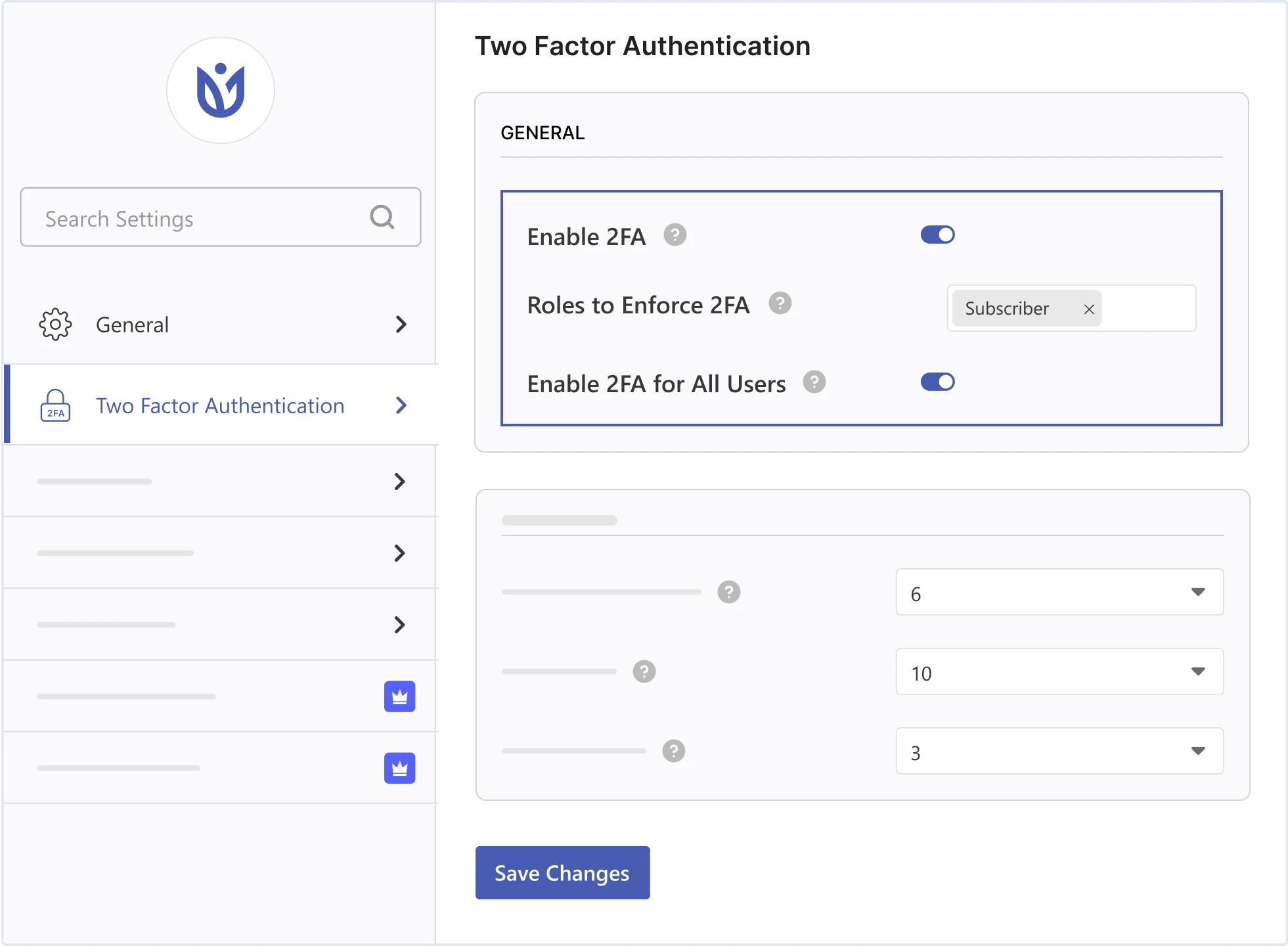Click the General gear icon
The image size is (1288, 946).
click(55, 324)
